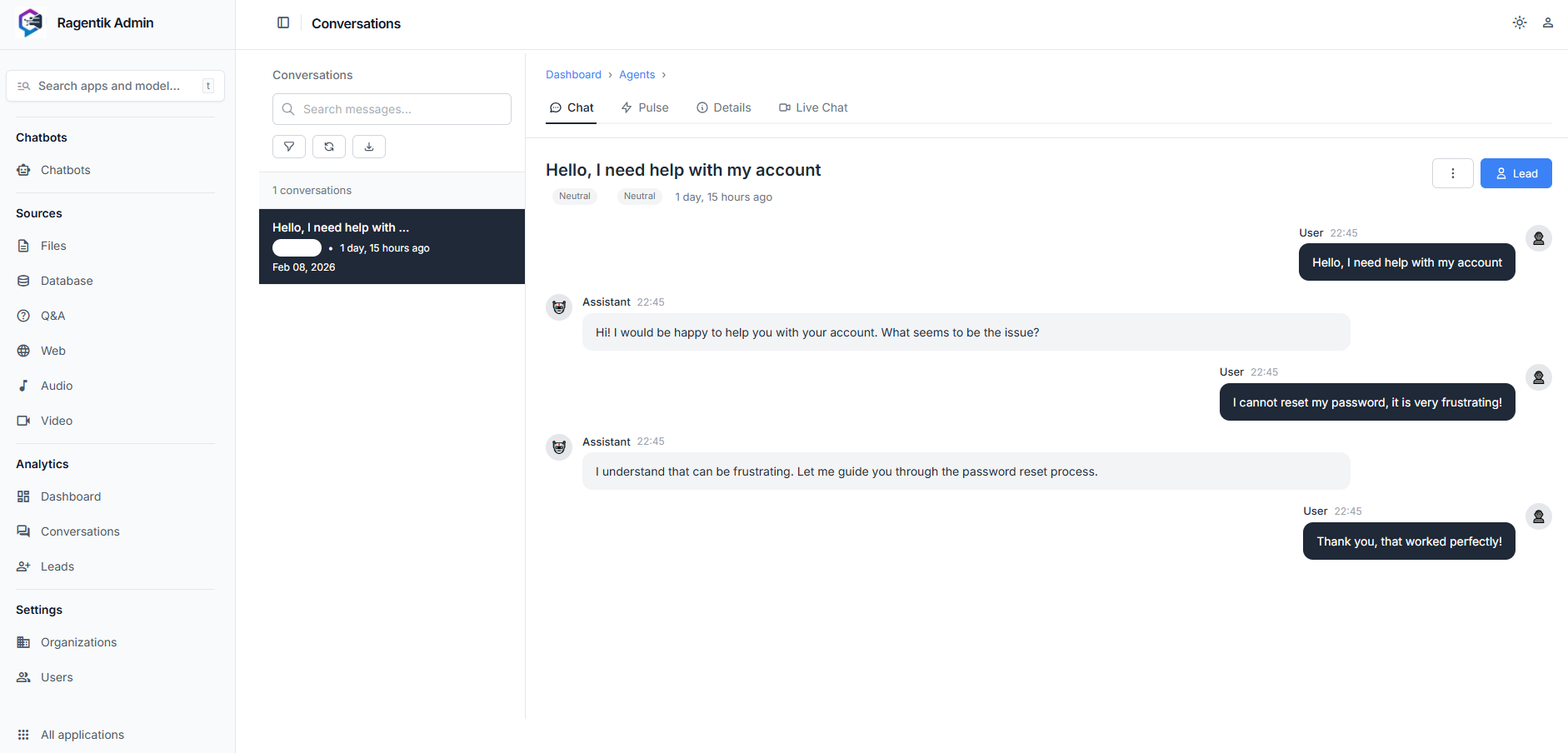Open All applications launcher
Screen dimensions: 1568x753
(x=82, y=735)
